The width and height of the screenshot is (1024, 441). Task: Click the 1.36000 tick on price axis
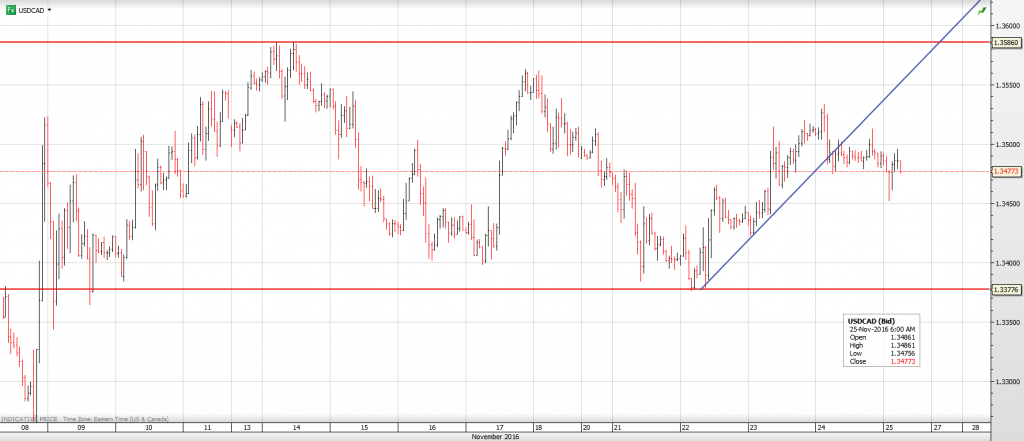click(1004, 26)
